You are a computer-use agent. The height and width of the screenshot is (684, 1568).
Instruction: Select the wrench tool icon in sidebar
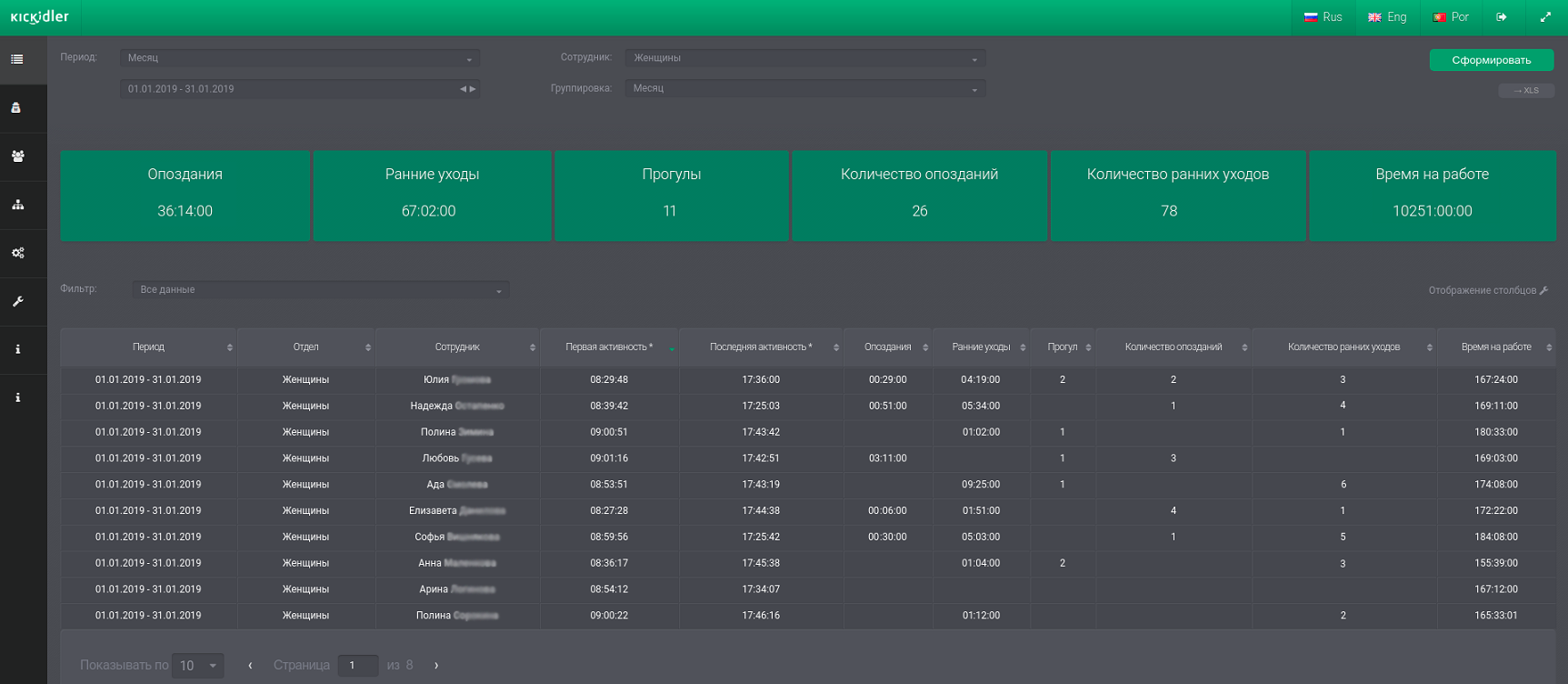coord(17,301)
